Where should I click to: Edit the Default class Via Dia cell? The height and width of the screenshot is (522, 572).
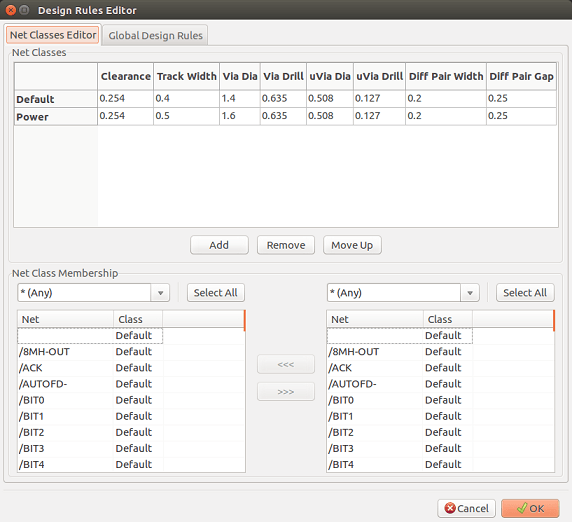pyautogui.click(x=240, y=98)
